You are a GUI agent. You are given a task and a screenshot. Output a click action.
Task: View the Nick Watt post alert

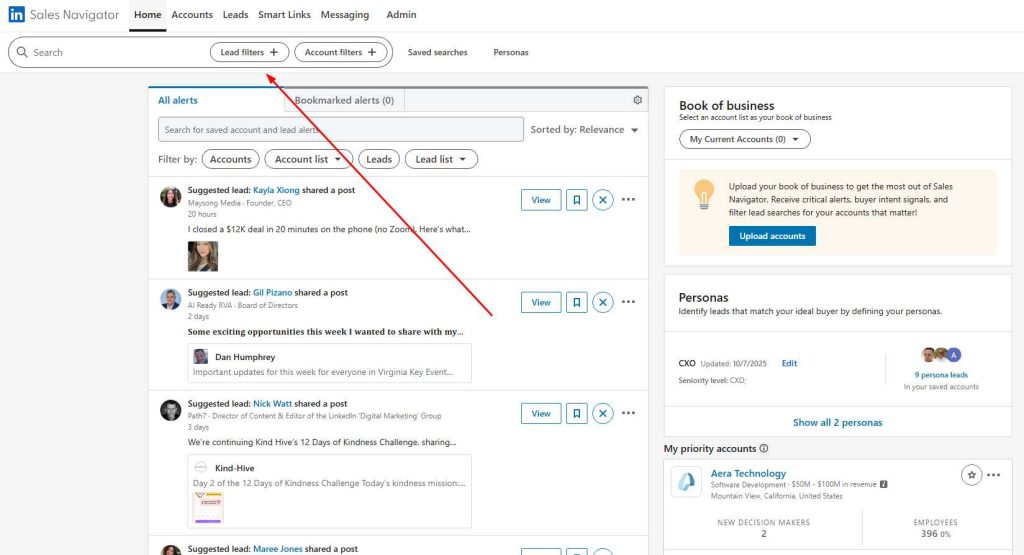coord(541,413)
